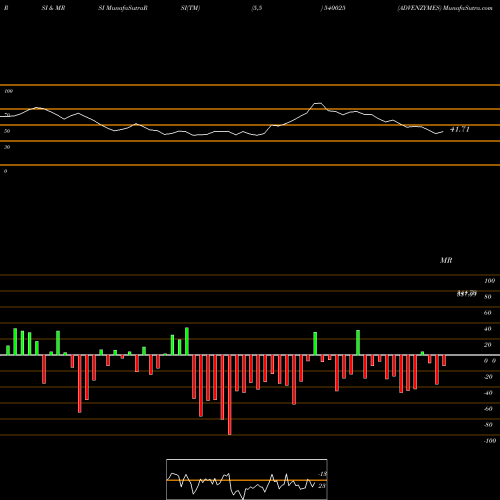The height and width of the screenshot is (500, 500).
Task: Click the peak of the white RSI line
Action: (x=318, y=104)
